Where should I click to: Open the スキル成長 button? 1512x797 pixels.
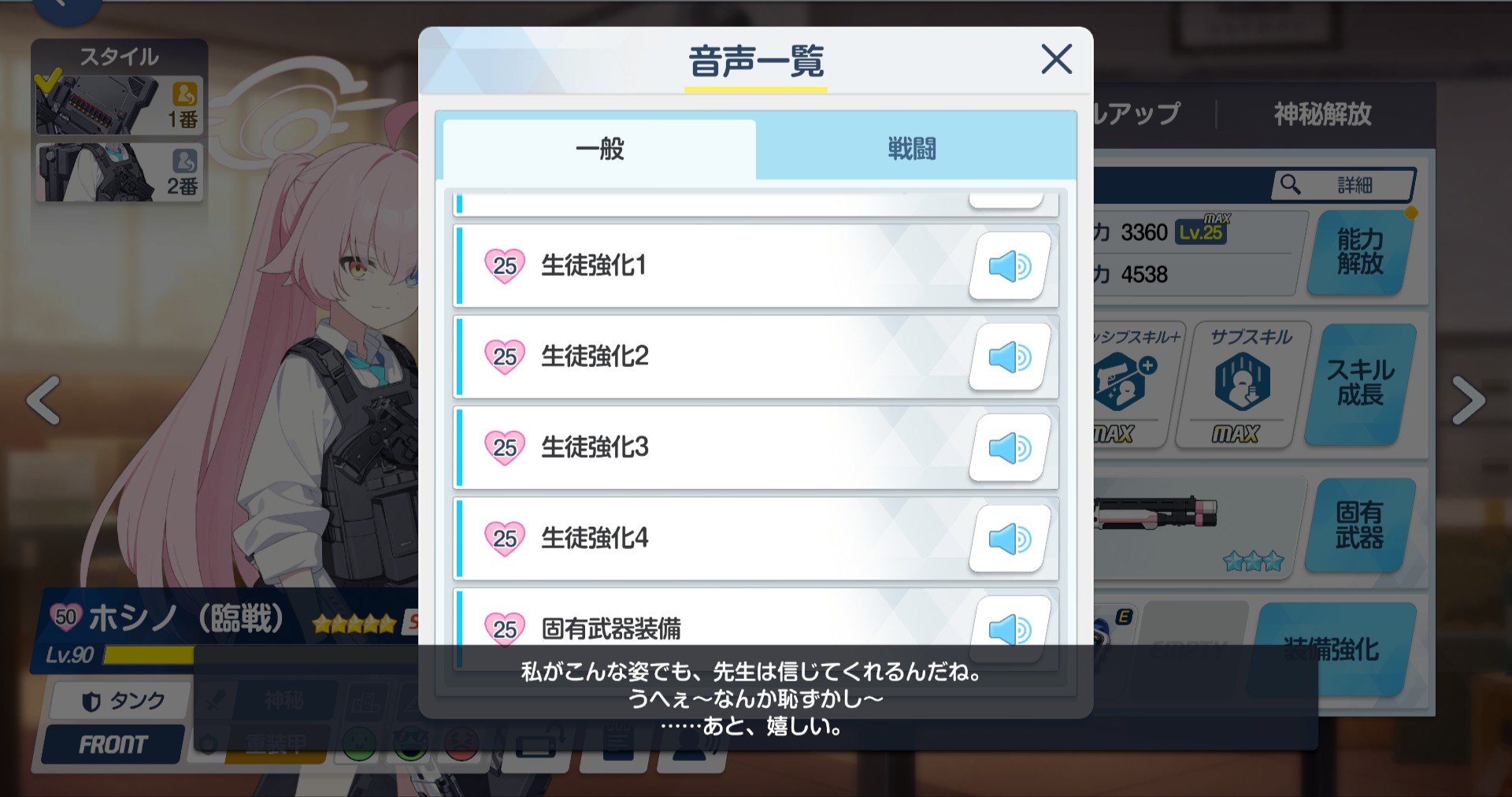click(1360, 384)
